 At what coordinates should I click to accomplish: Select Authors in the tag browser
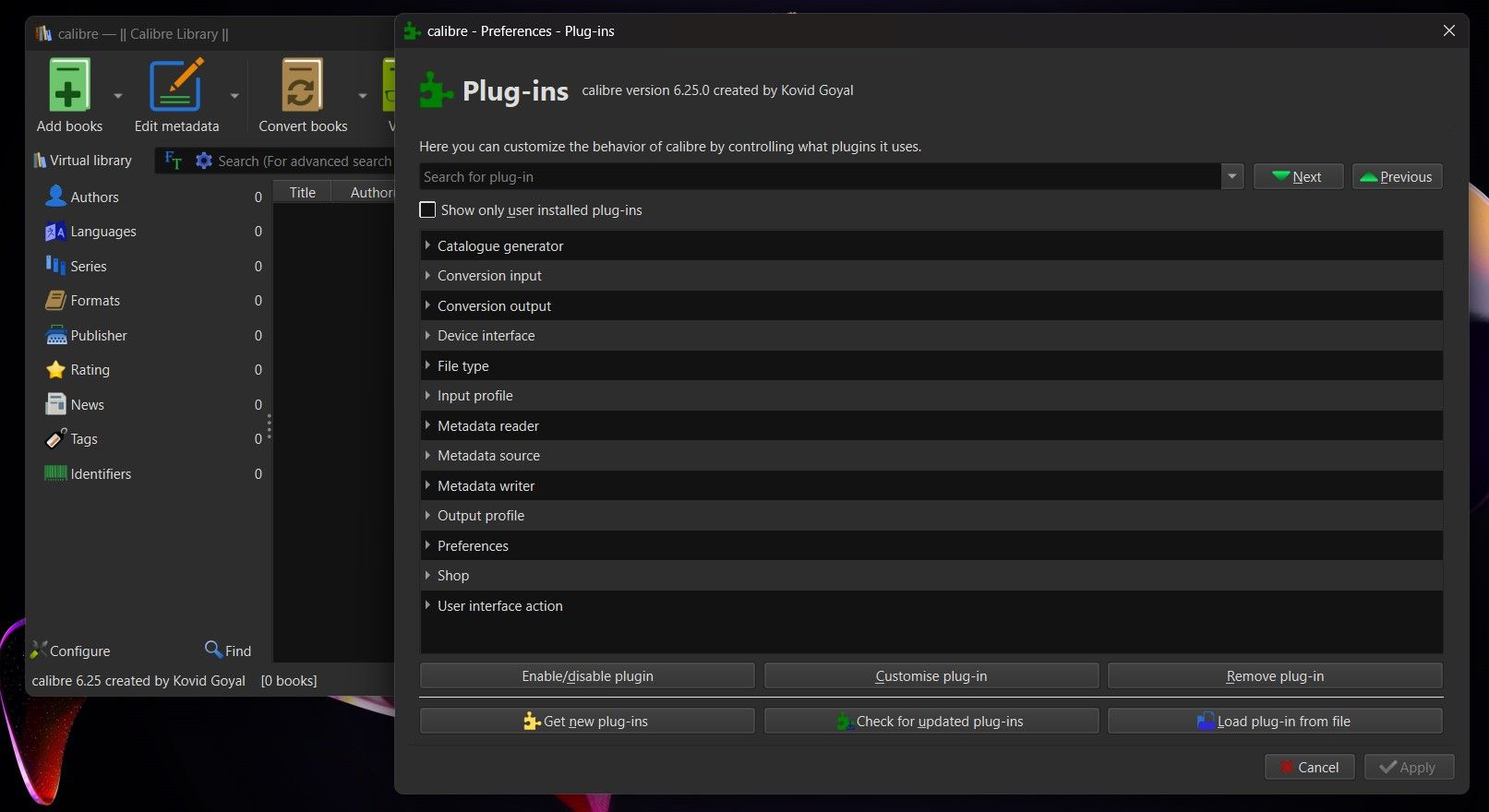point(94,197)
